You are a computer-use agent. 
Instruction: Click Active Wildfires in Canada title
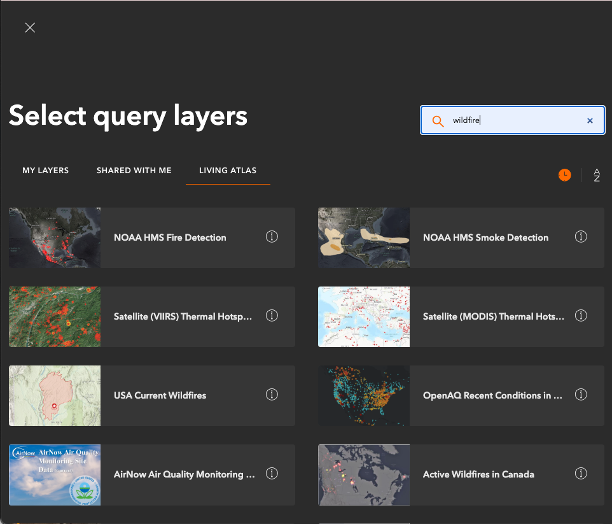tap(479, 474)
